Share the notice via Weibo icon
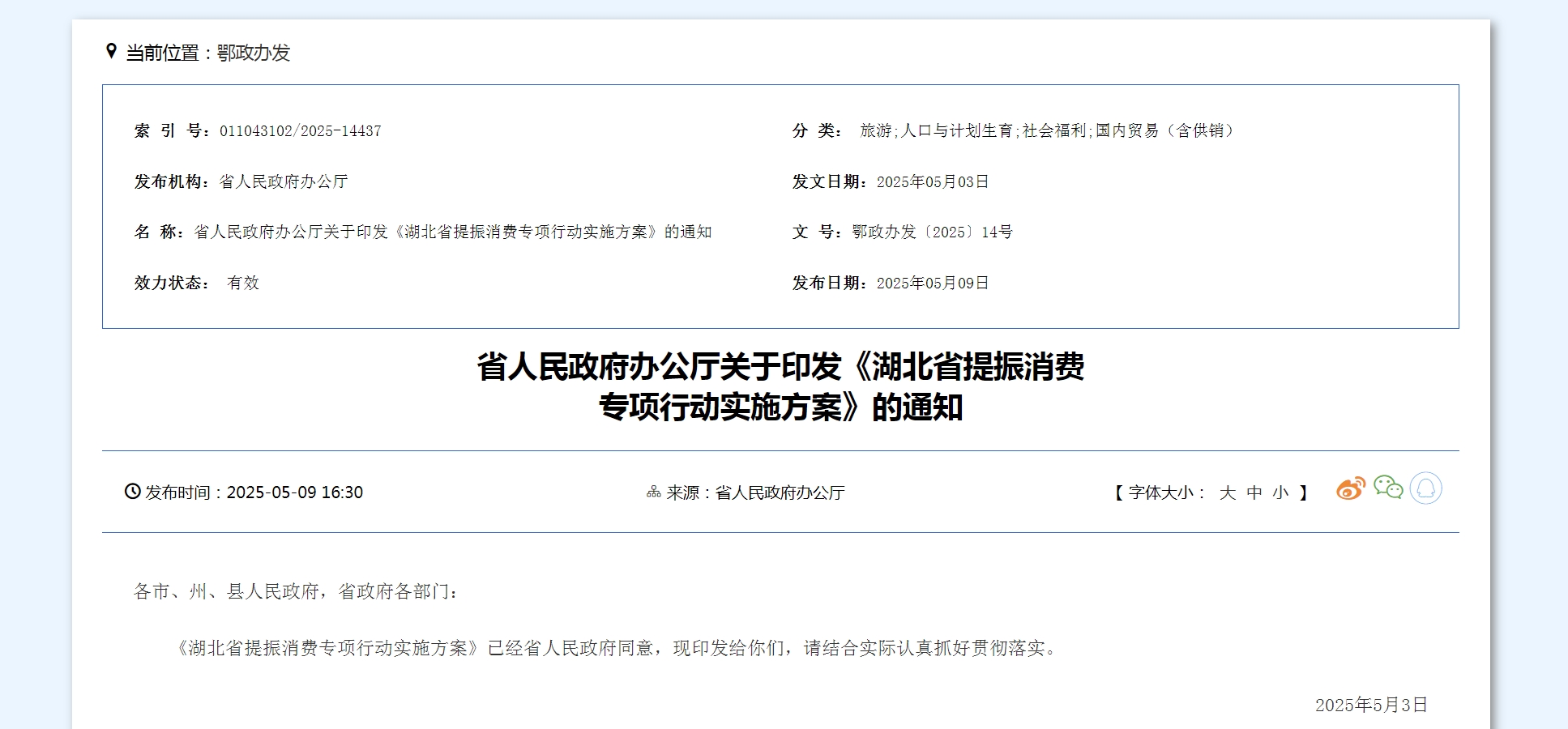Screen dimensions: 1568x729 1350,488
